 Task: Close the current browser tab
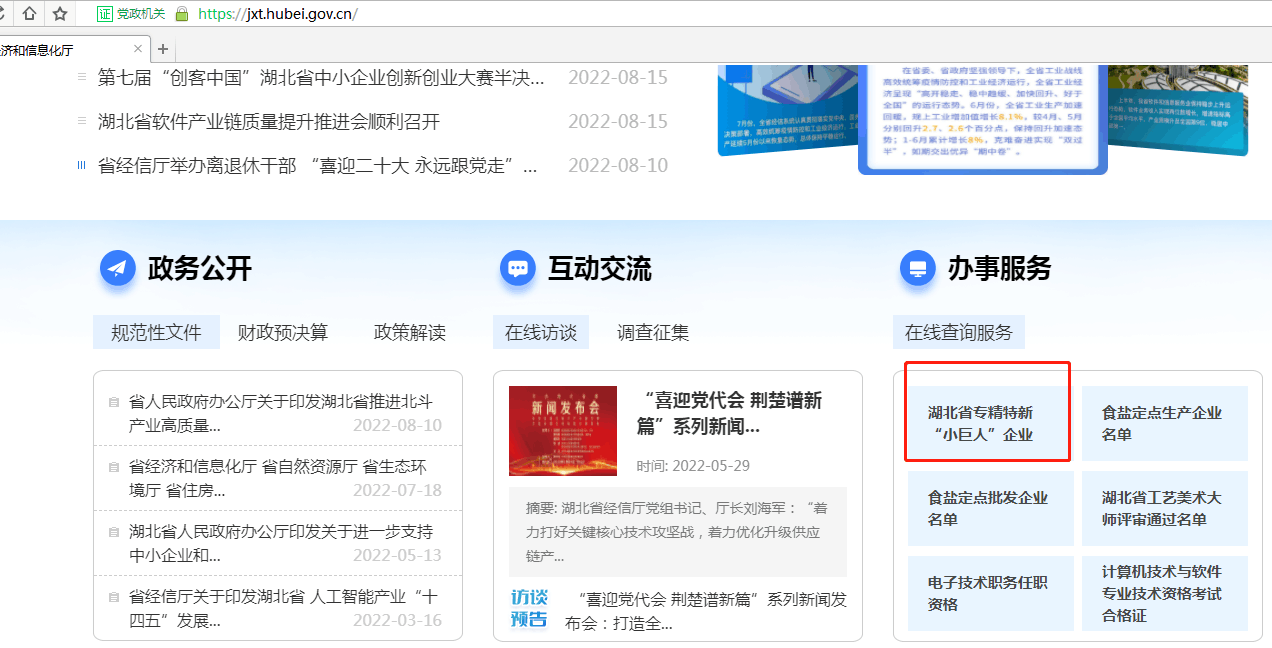pos(139,49)
